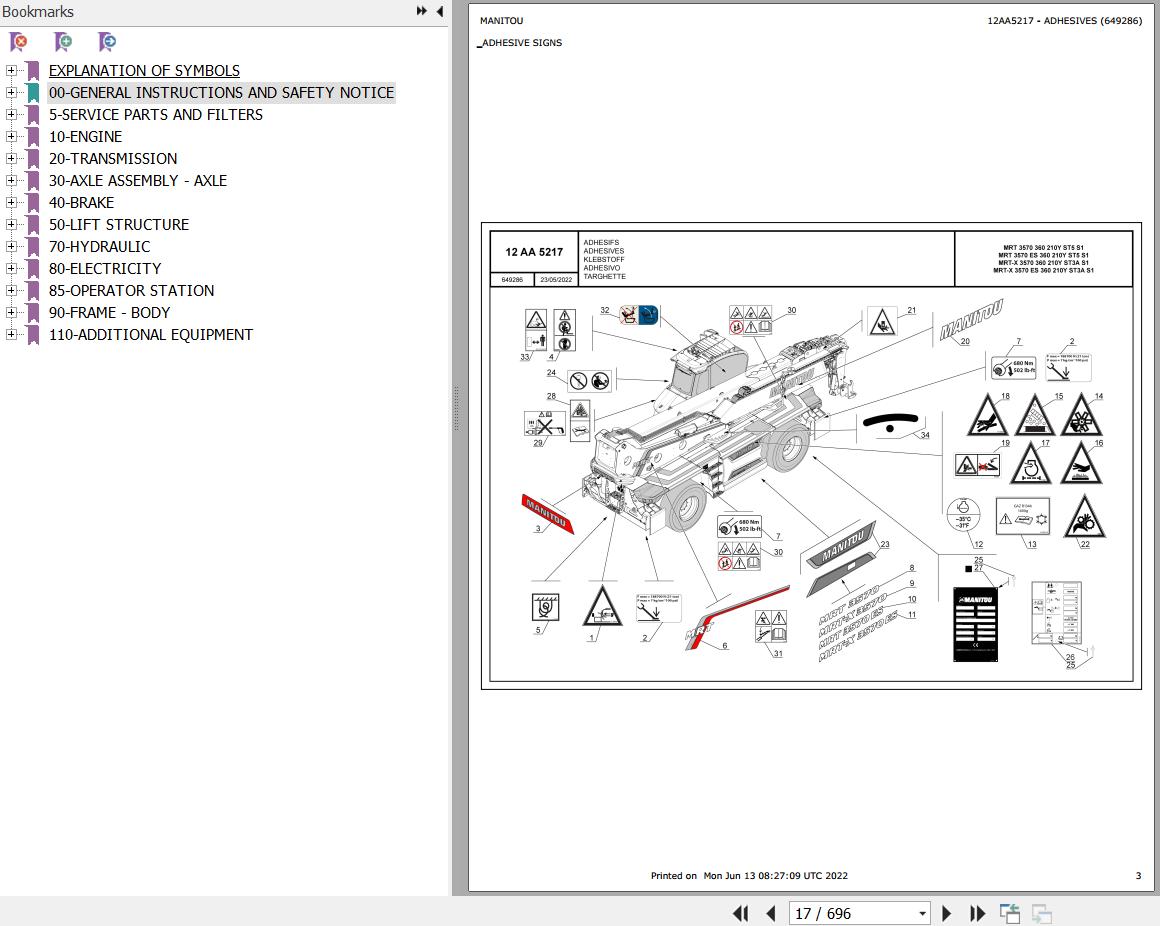The height and width of the screenshot is (926, 1160).
Task: Go to the first page
Action: [x=741, y=913]
